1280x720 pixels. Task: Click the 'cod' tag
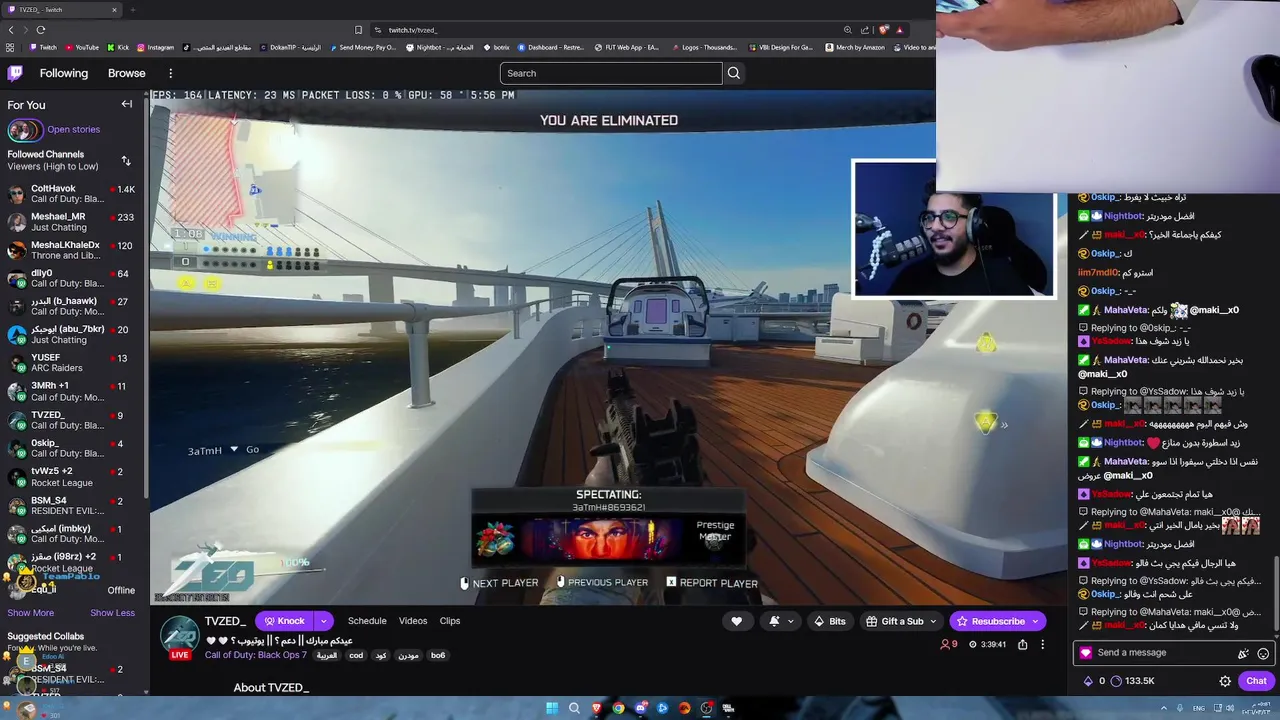tap(356, 656)
